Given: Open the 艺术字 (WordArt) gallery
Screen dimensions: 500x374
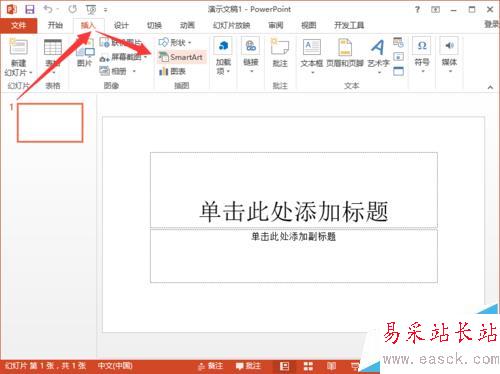Looking at the screenshot, I should point(378,55).
